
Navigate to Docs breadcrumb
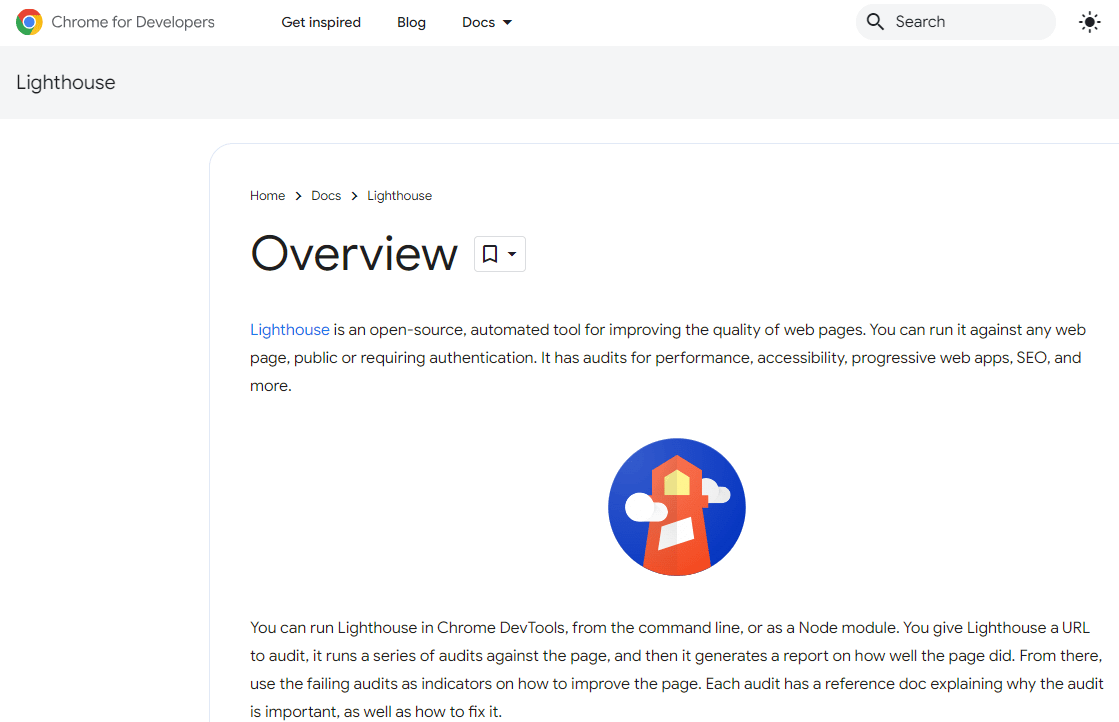(326, 195)
